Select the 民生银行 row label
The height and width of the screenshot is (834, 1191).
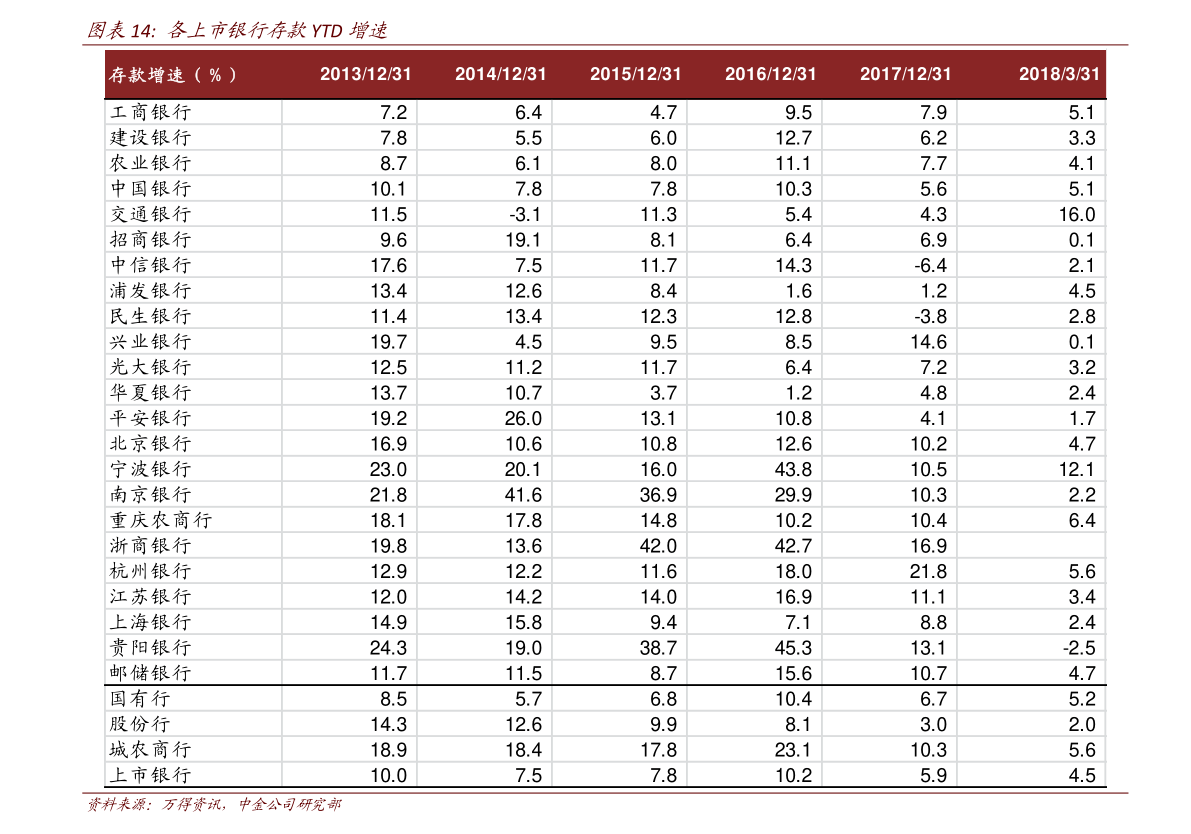coord(150,316)
